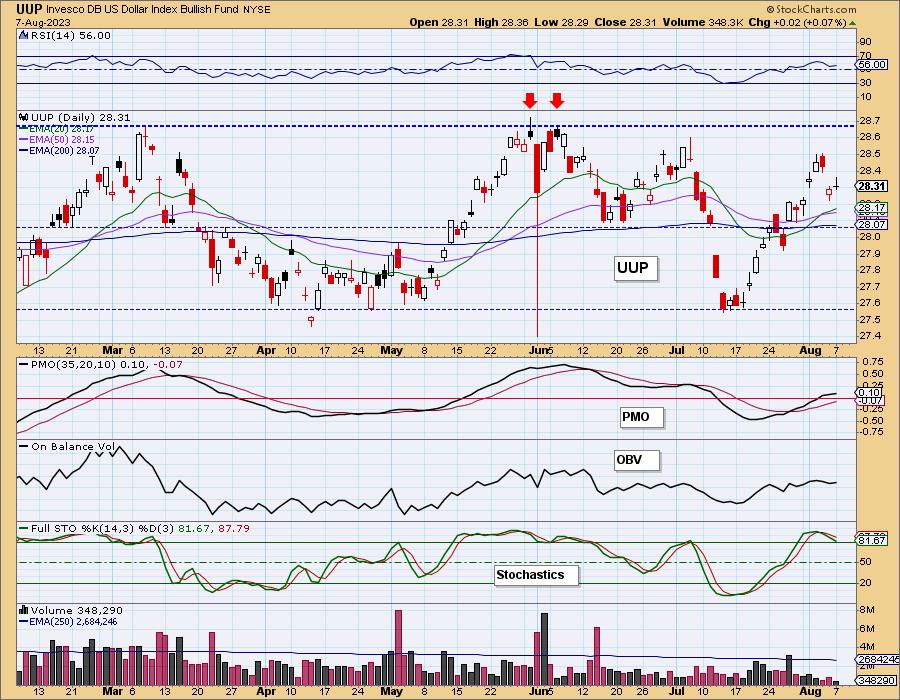Click the 81.67 stochastic value tag at right
This screenshot has height=700, width=900.
[x=872, y=540]
